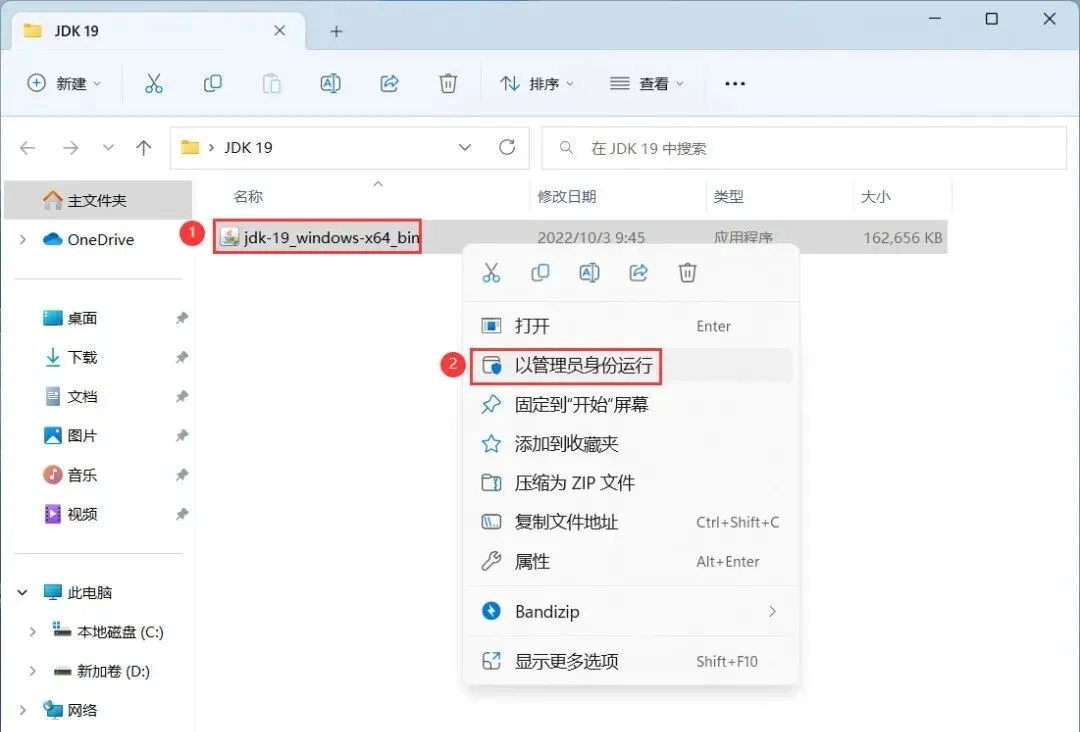Click the Delete icon in the context menu
The height and width of the screenshot is (732, 1080).
[687, 273]
